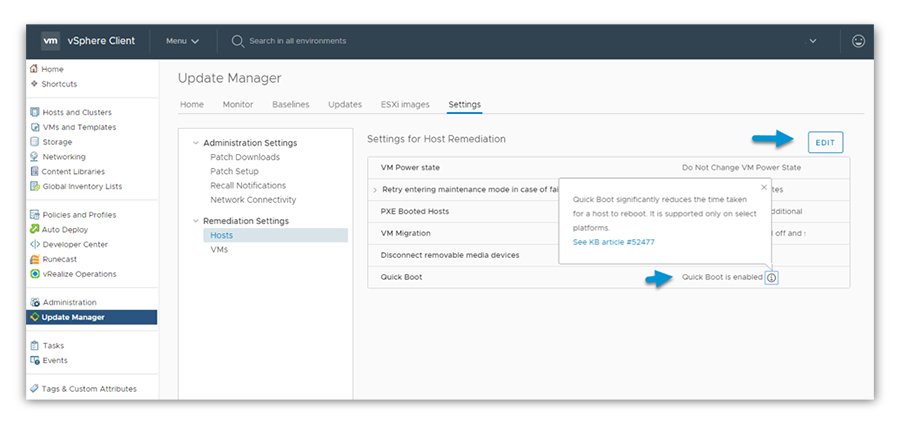Switch to ESXi images tab
This screenshot has width=900, height=424.
click(405, 104)
